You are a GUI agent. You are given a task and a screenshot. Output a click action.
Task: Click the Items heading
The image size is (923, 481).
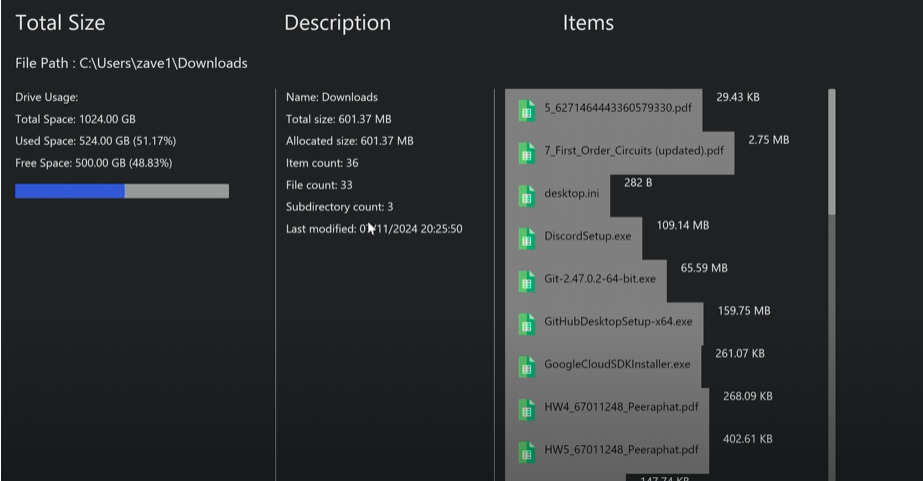click(588, 23)
